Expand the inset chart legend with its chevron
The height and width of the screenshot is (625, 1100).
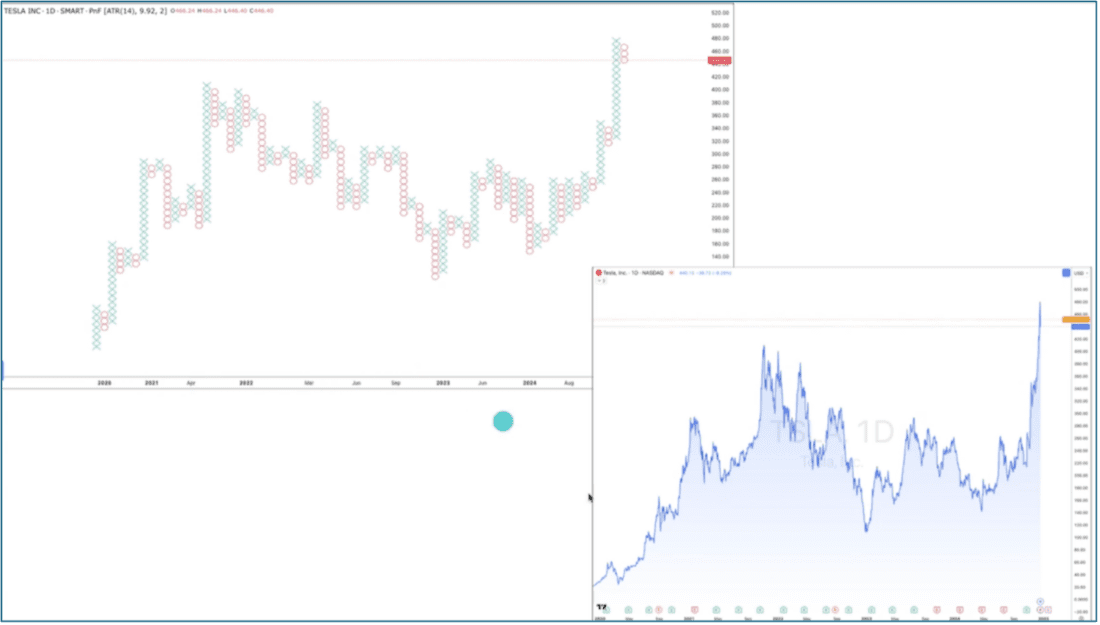tap(599, 281)
